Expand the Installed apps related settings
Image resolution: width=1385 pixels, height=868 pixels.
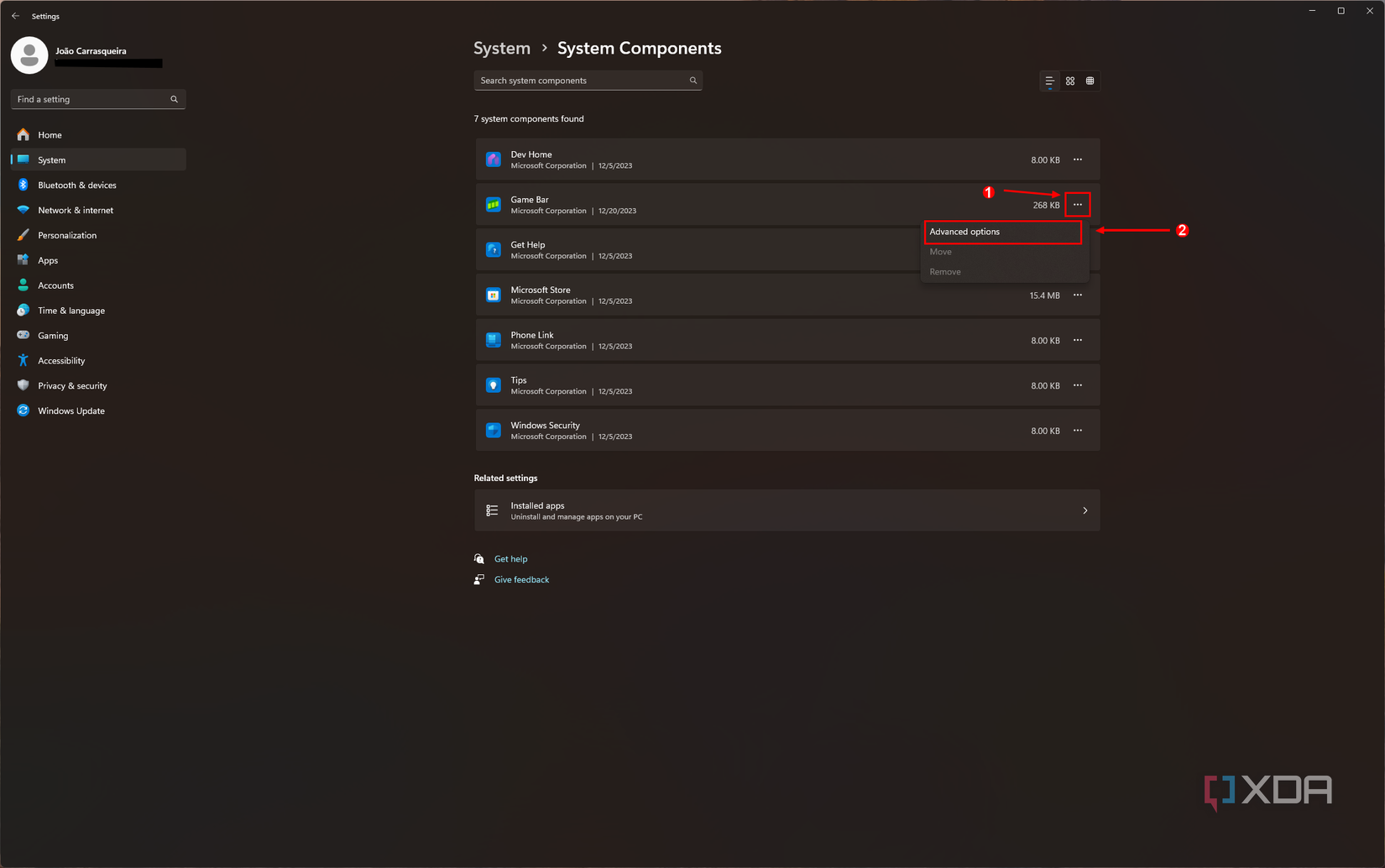(787, 510)
